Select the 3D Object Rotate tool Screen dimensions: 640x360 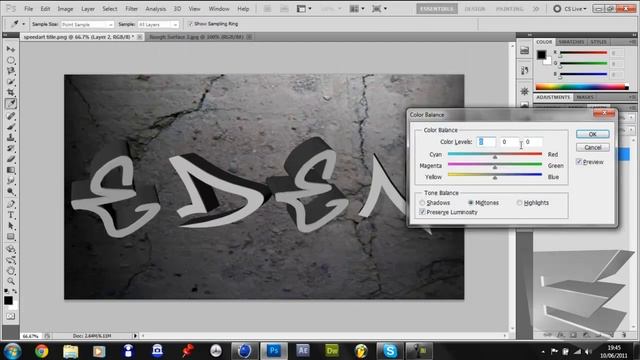(x=11, y=249)
